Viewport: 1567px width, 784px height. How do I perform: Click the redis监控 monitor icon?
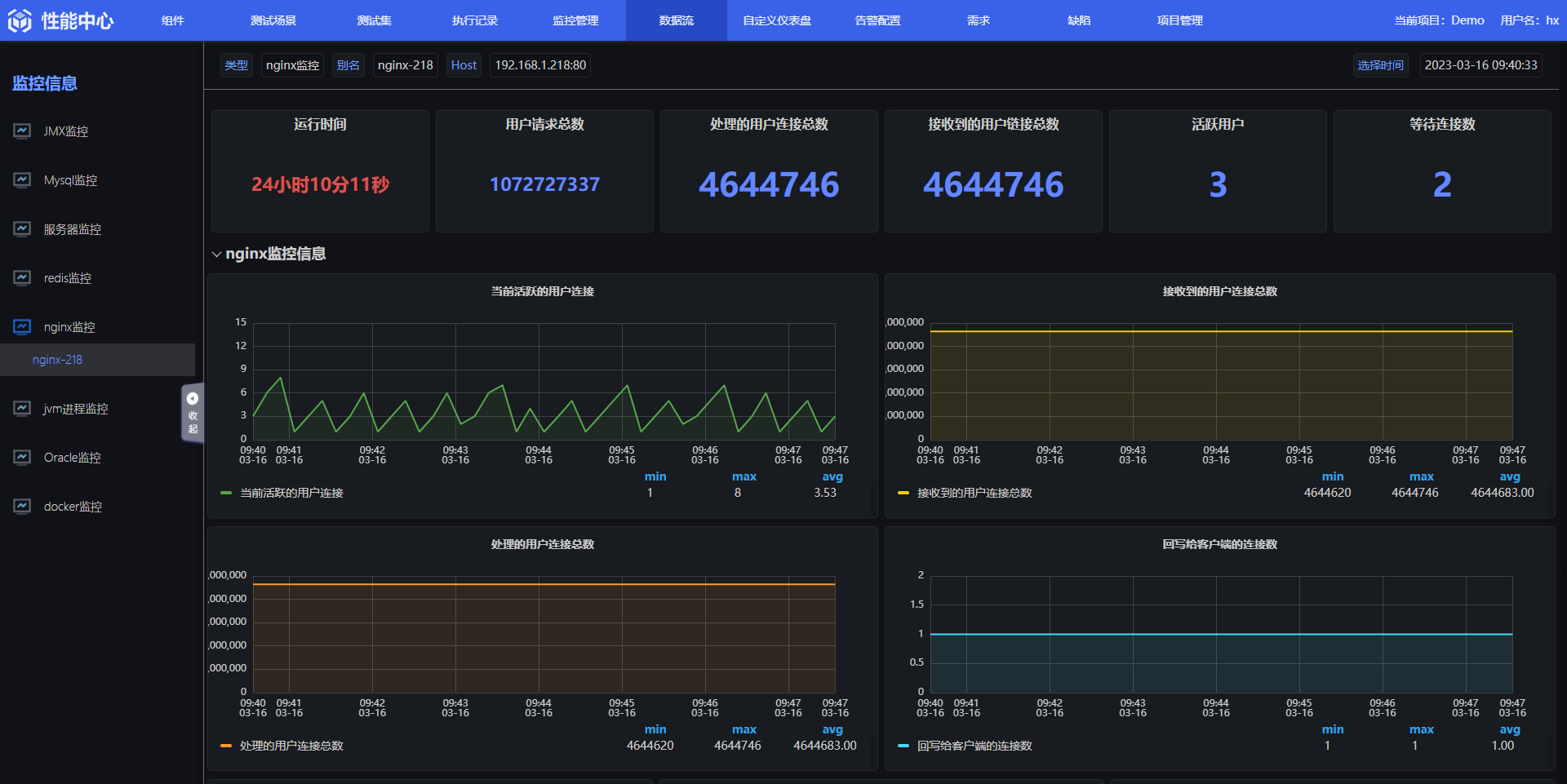pos(22,277)
